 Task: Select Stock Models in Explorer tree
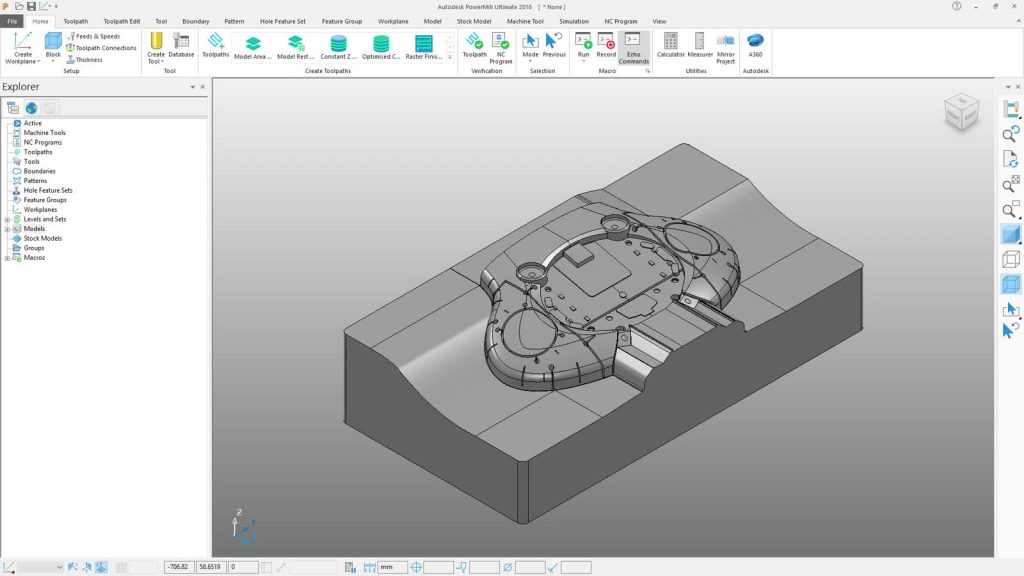pos(43,238)
